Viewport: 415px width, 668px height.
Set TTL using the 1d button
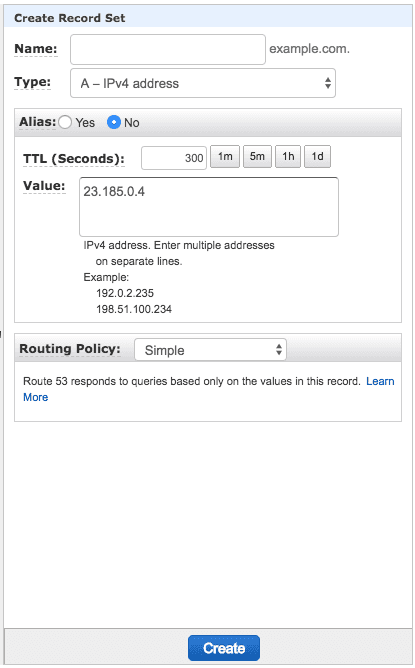coord(317,156)
